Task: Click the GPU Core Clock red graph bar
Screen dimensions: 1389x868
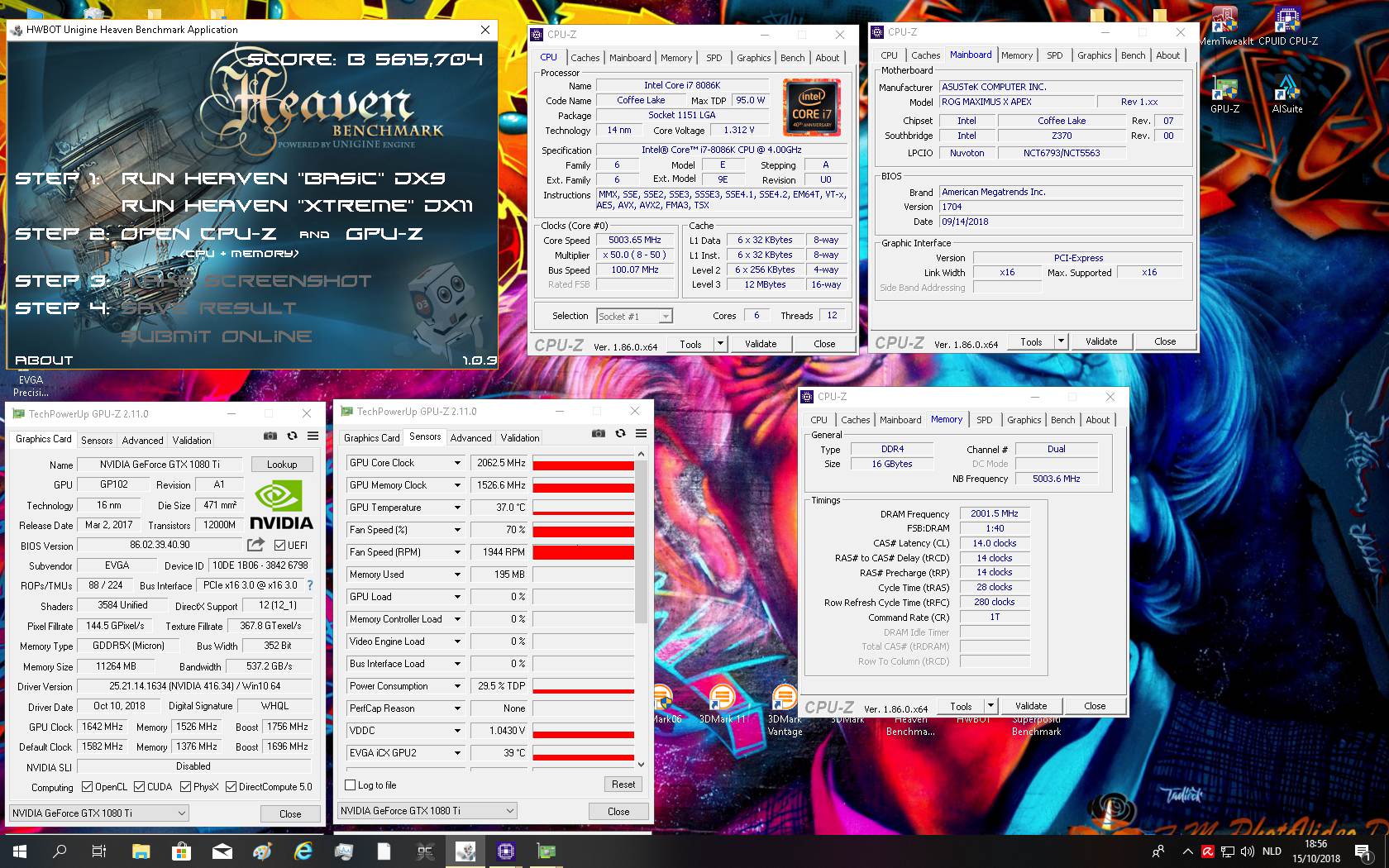Action: pos(583,465)
